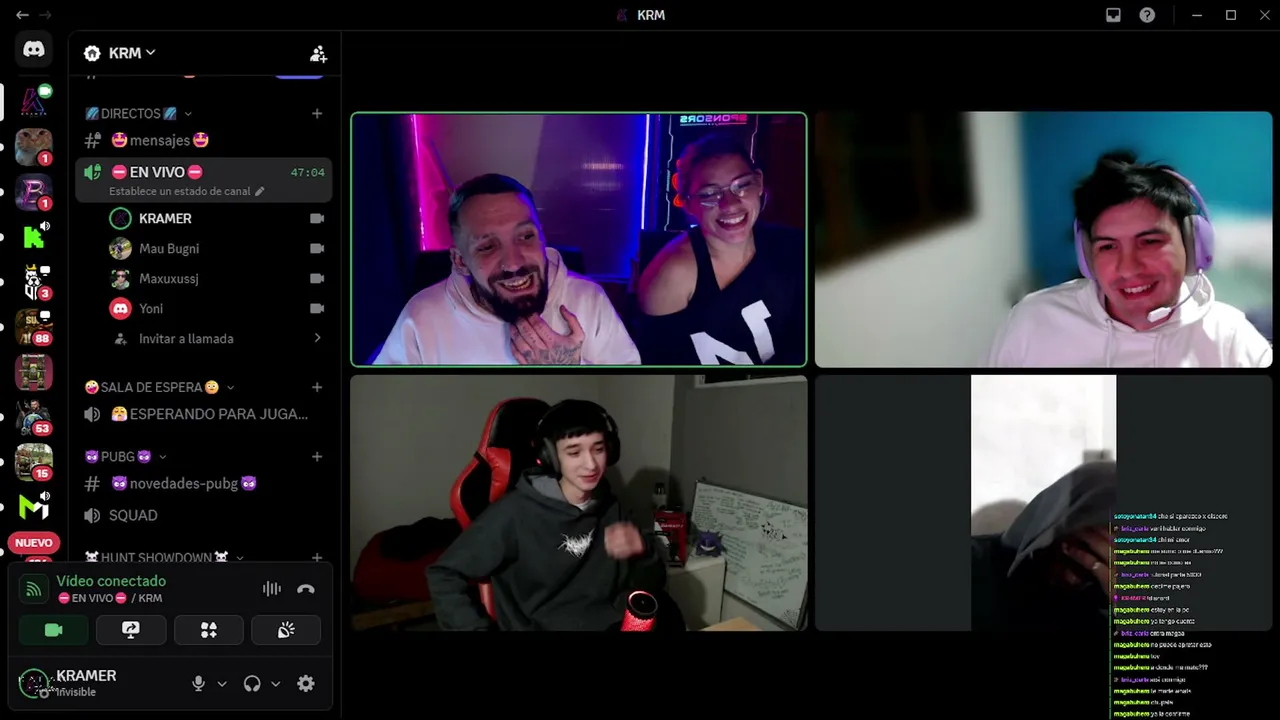This screenshot has height=720, width=1280.
Task: Join the SQUAD voice channel
Action: click(204, 515)
